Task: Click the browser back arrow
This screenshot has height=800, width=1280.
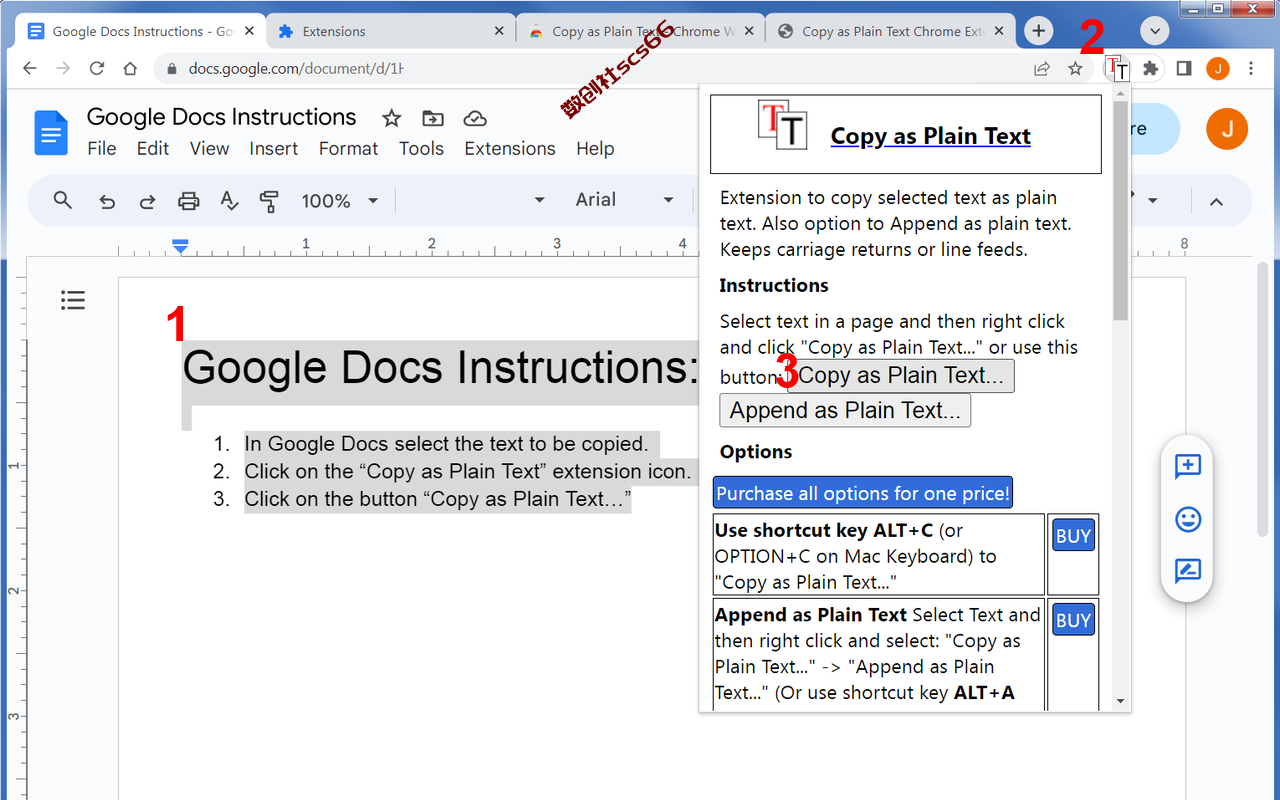Action: point(29,69)
